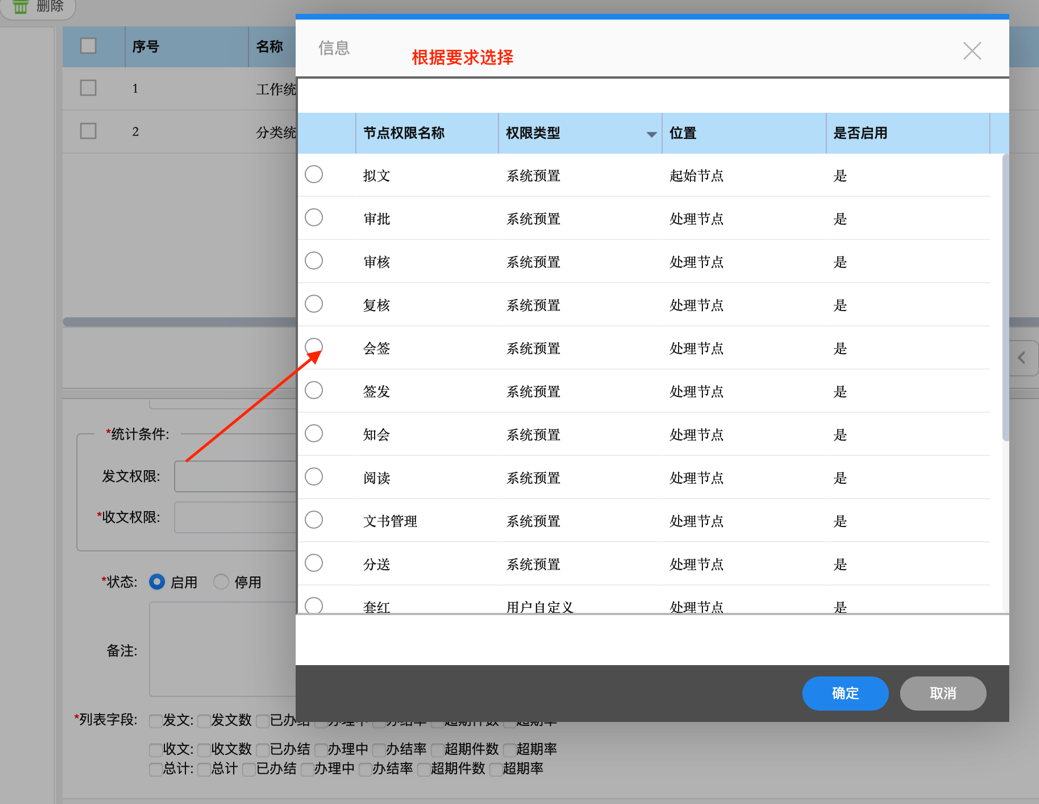
Task: Check the row 2 checkbox
Action: [88, 131]
